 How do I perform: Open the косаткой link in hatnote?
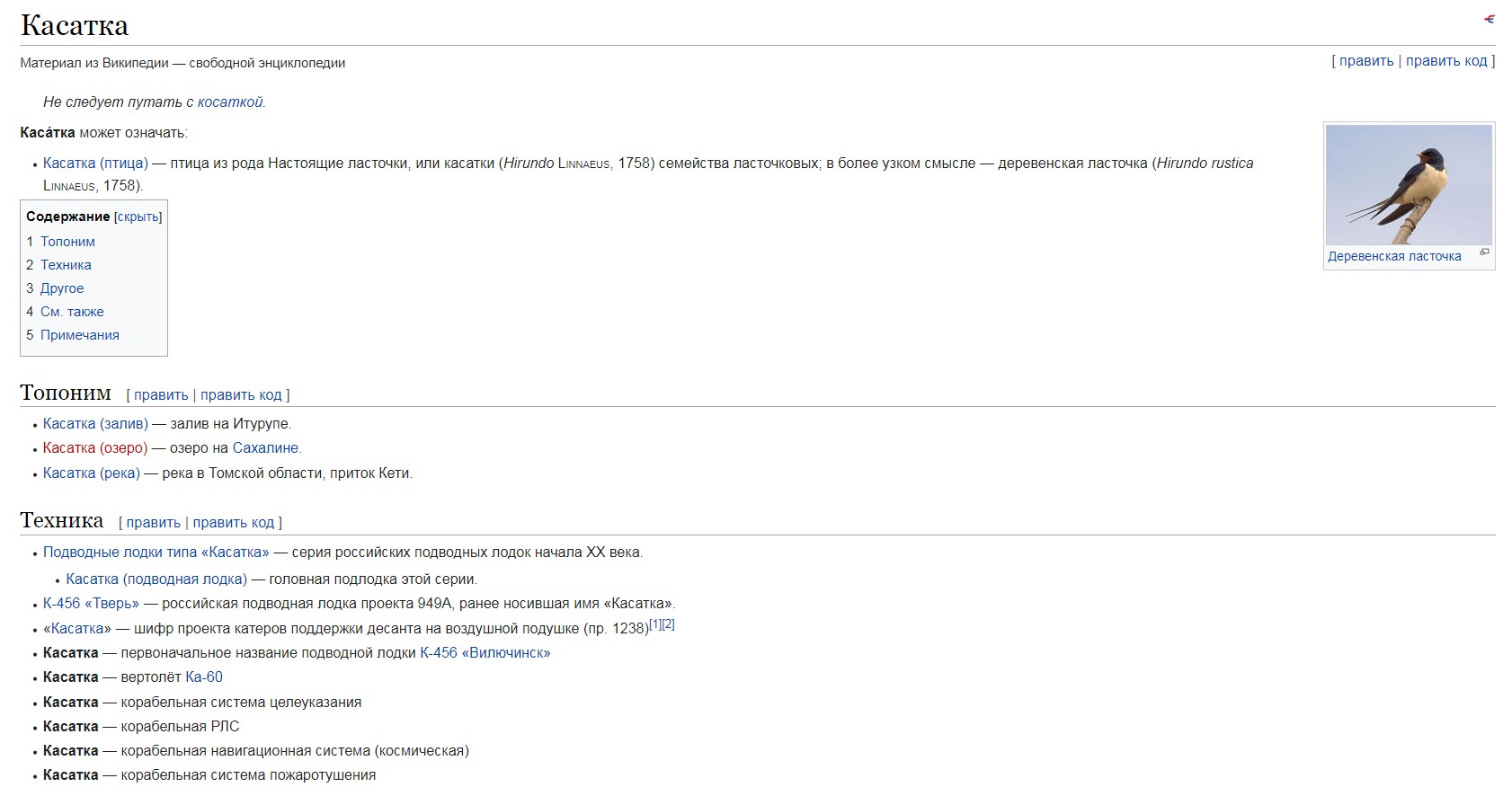(x=230, y=102)
